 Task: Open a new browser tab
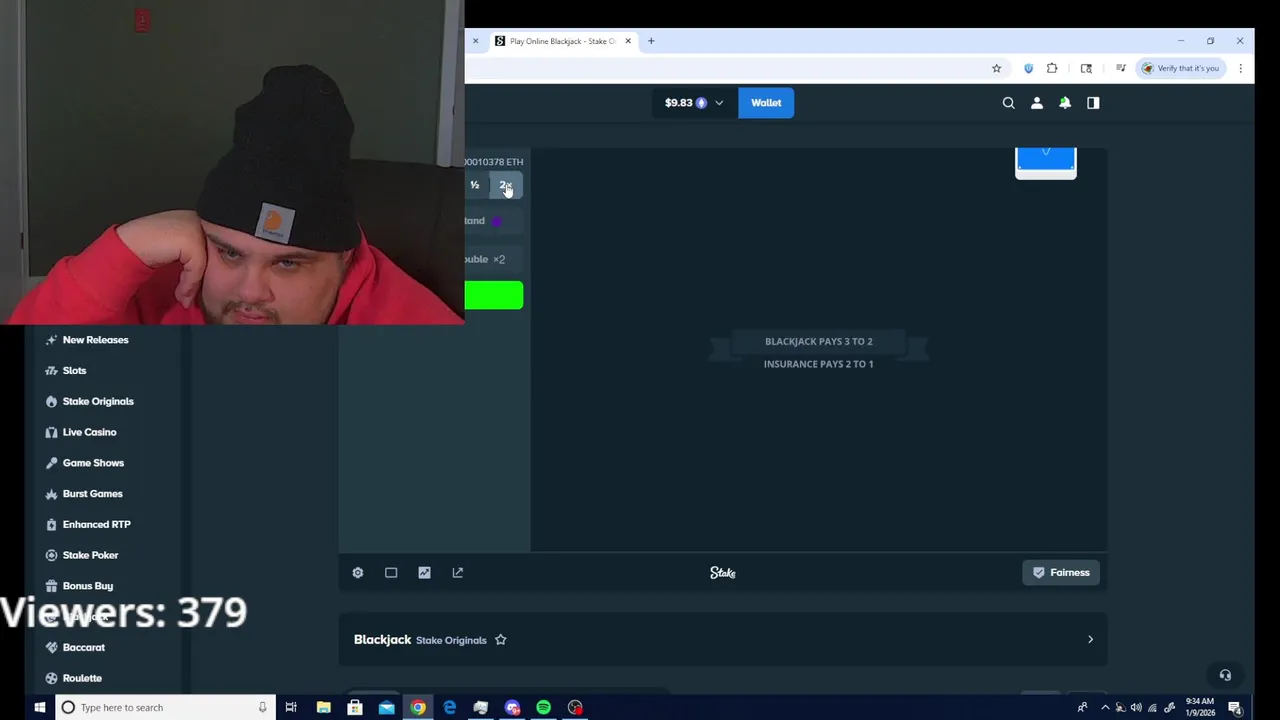pos(651,41)
